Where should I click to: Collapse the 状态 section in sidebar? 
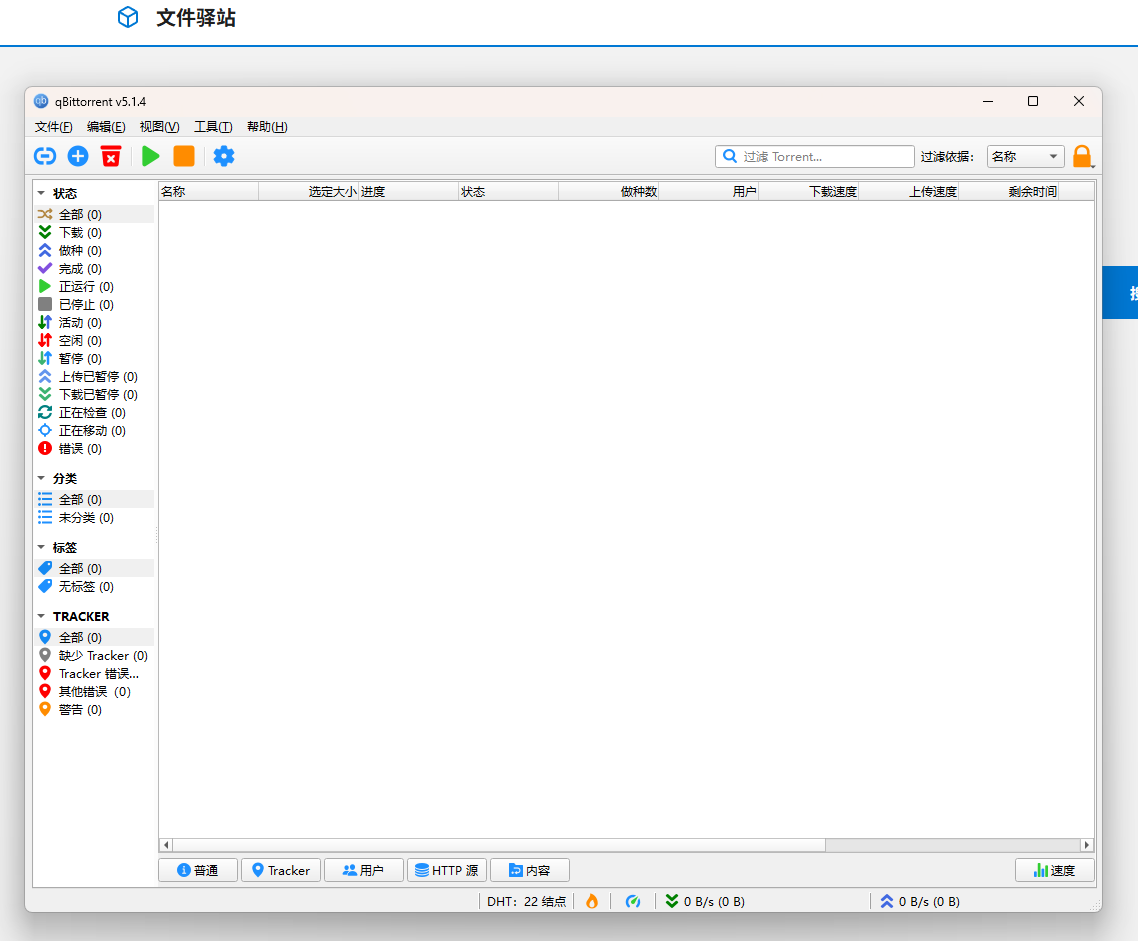point(42,193)
